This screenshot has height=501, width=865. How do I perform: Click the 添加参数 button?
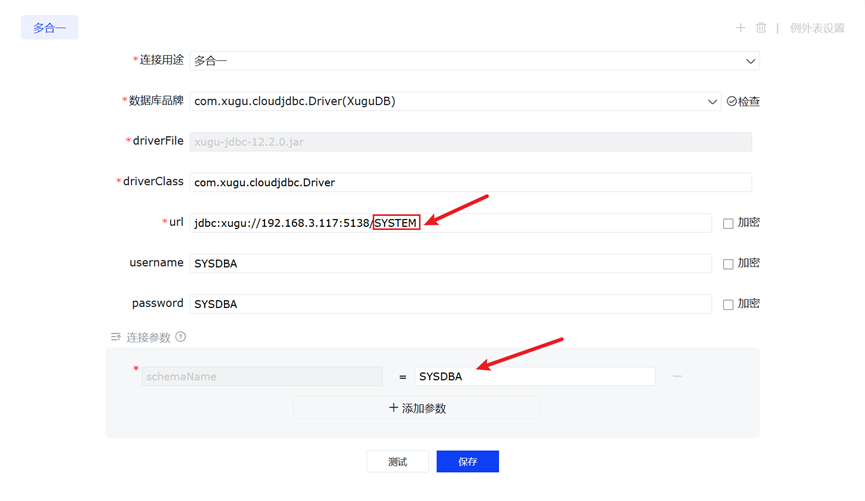[416, 408]
